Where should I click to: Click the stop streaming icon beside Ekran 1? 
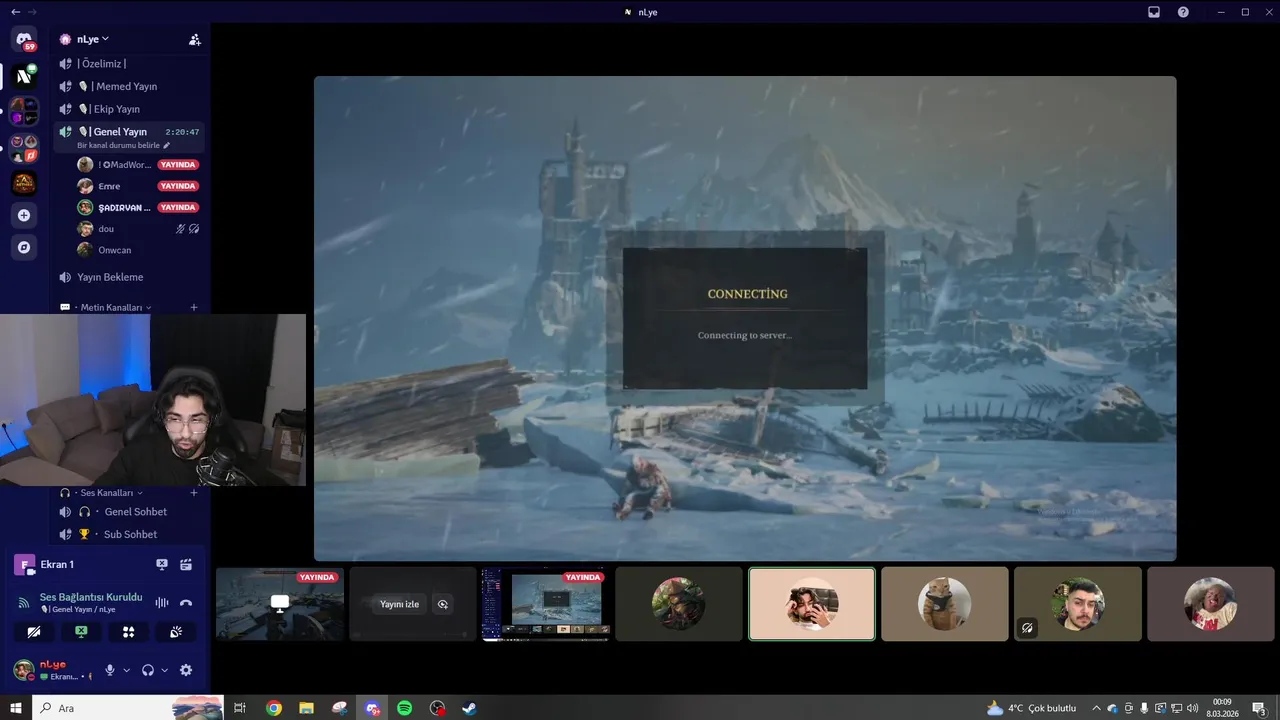(162, 564)
